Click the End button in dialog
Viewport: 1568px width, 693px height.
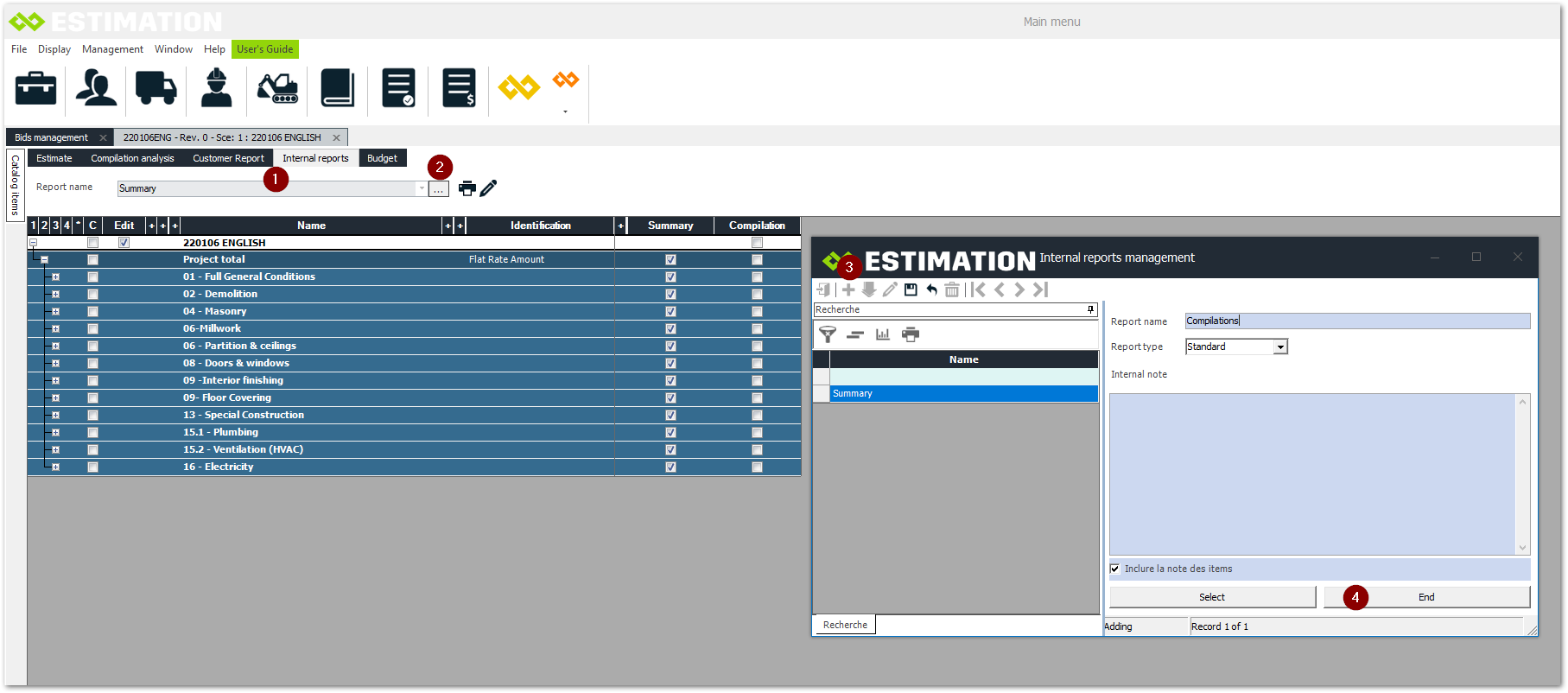pos(1426,597)
